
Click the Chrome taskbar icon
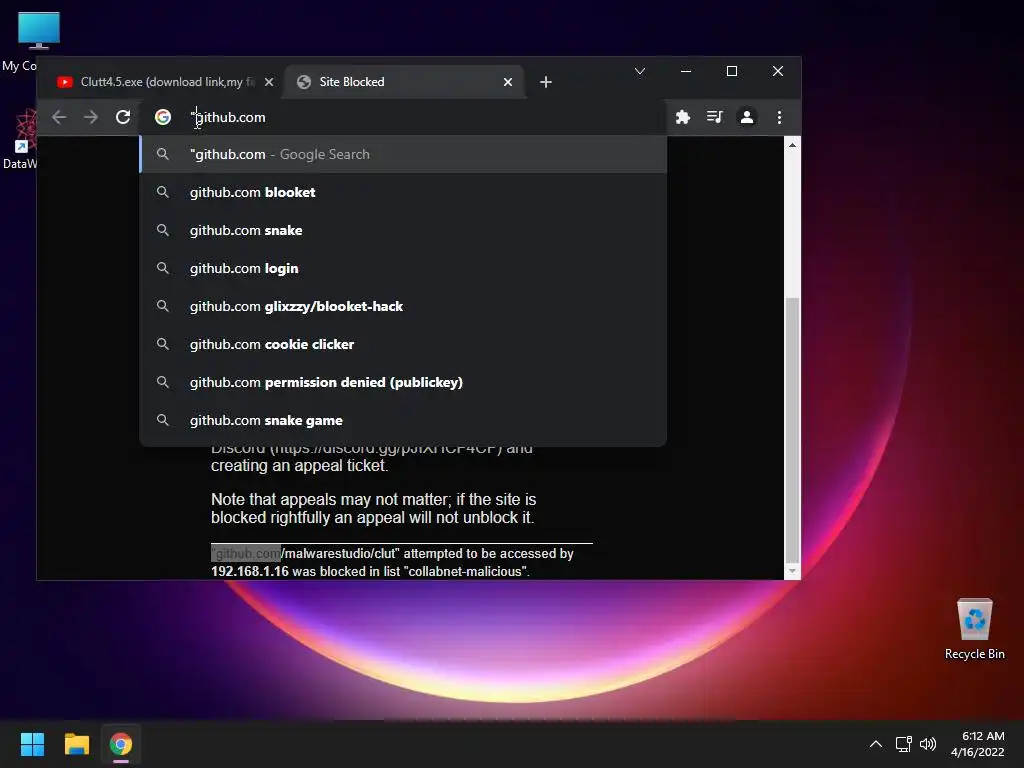(121, 744)
